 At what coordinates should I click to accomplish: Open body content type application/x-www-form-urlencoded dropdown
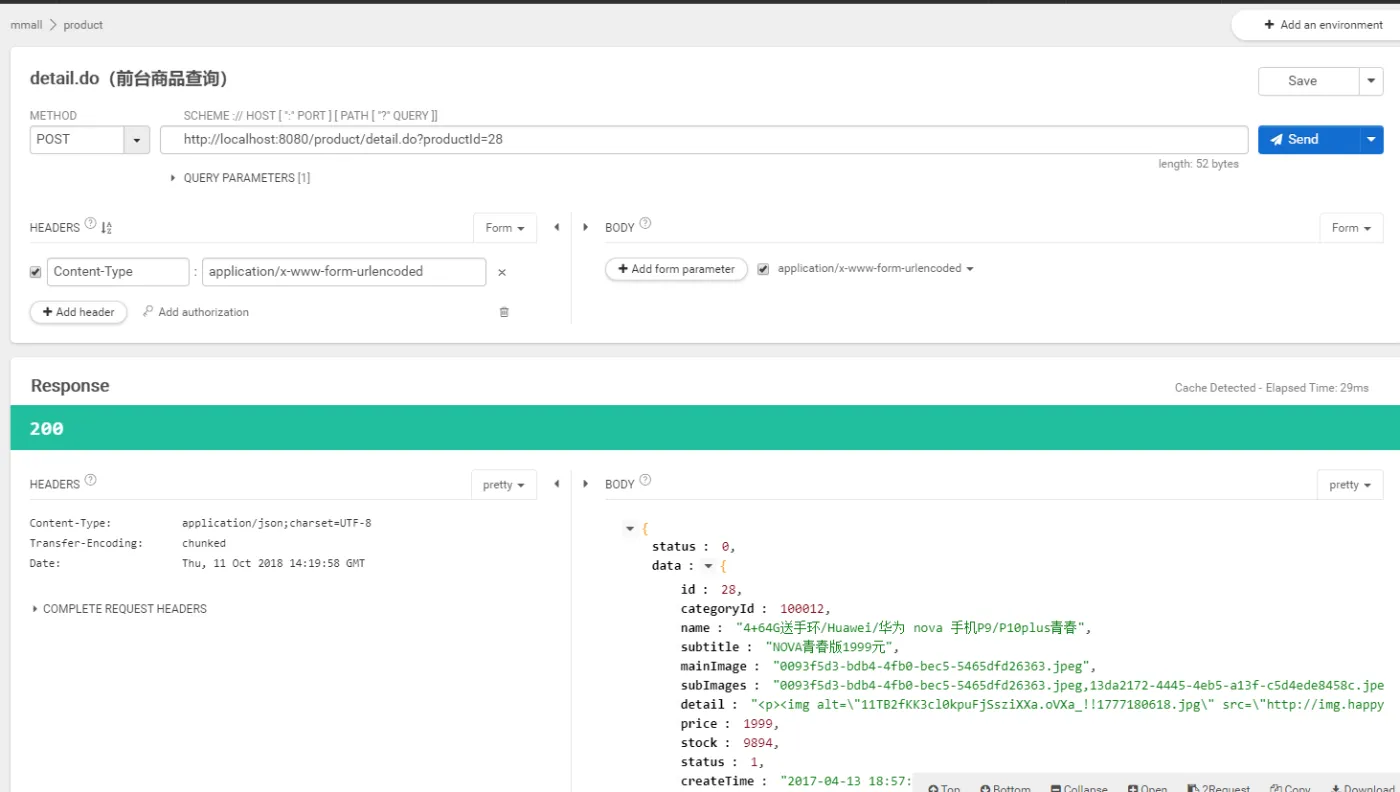pos(875,269)
